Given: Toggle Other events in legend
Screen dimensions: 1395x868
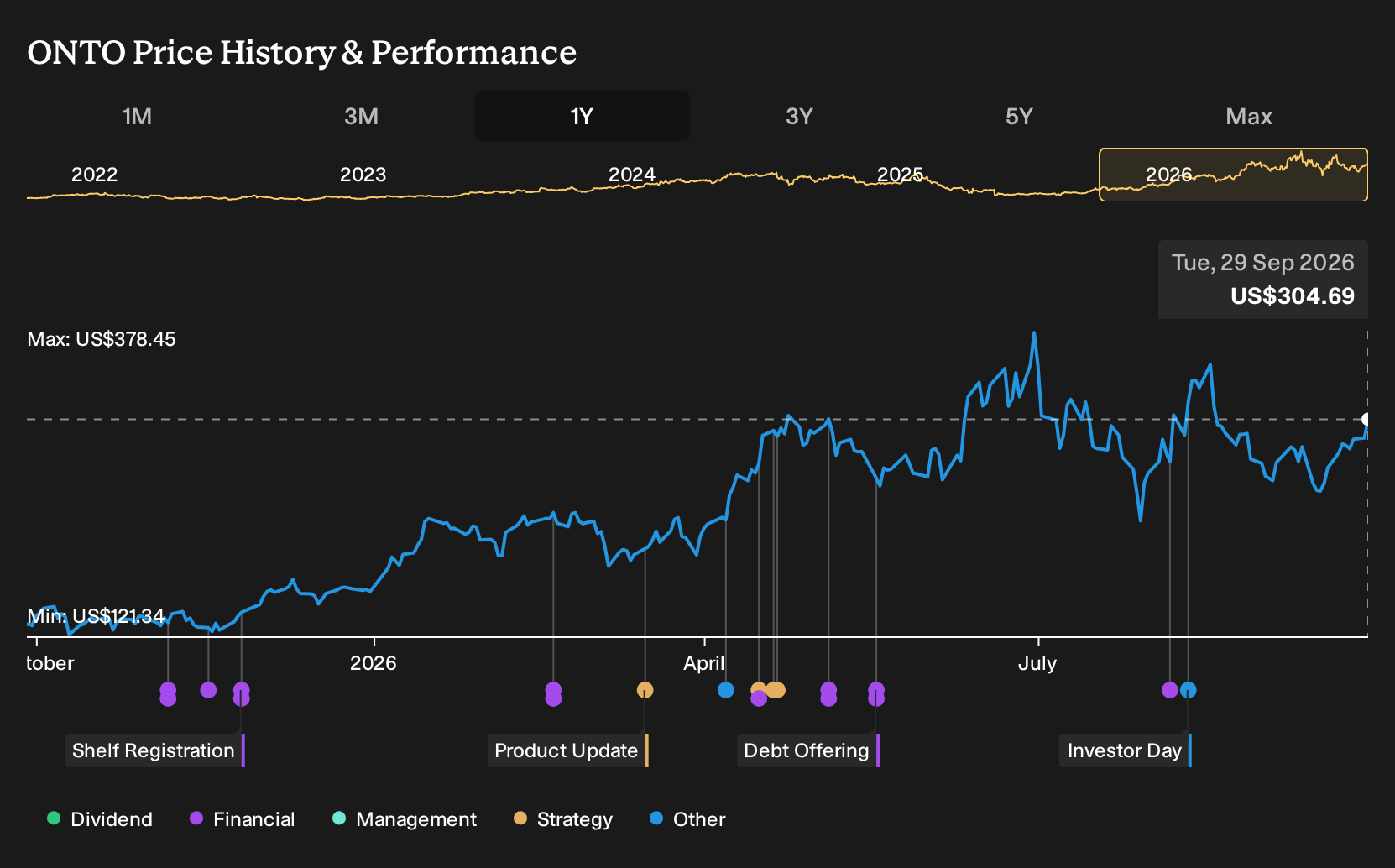Looking at the screenshot, I should 687,819.
